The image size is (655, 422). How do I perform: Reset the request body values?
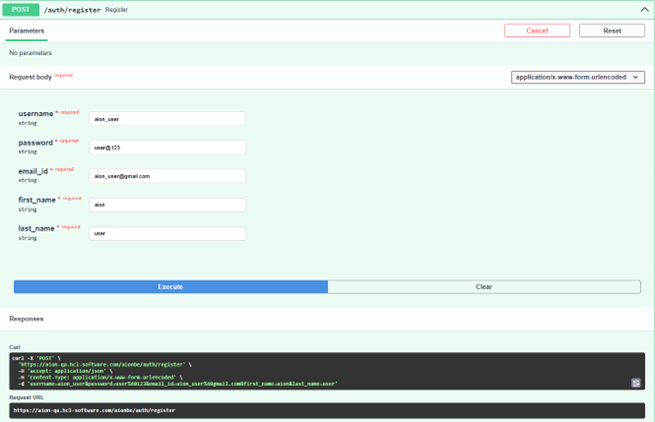click(612, 31)
